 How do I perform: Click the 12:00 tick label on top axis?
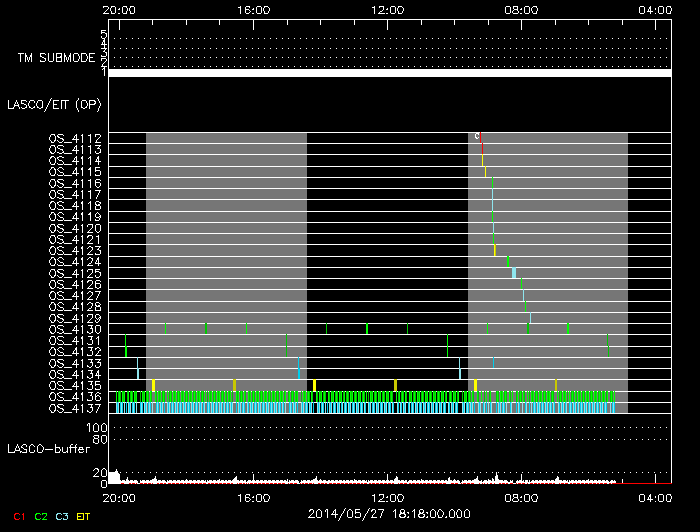pyautogui.click(x=387, y=9)
